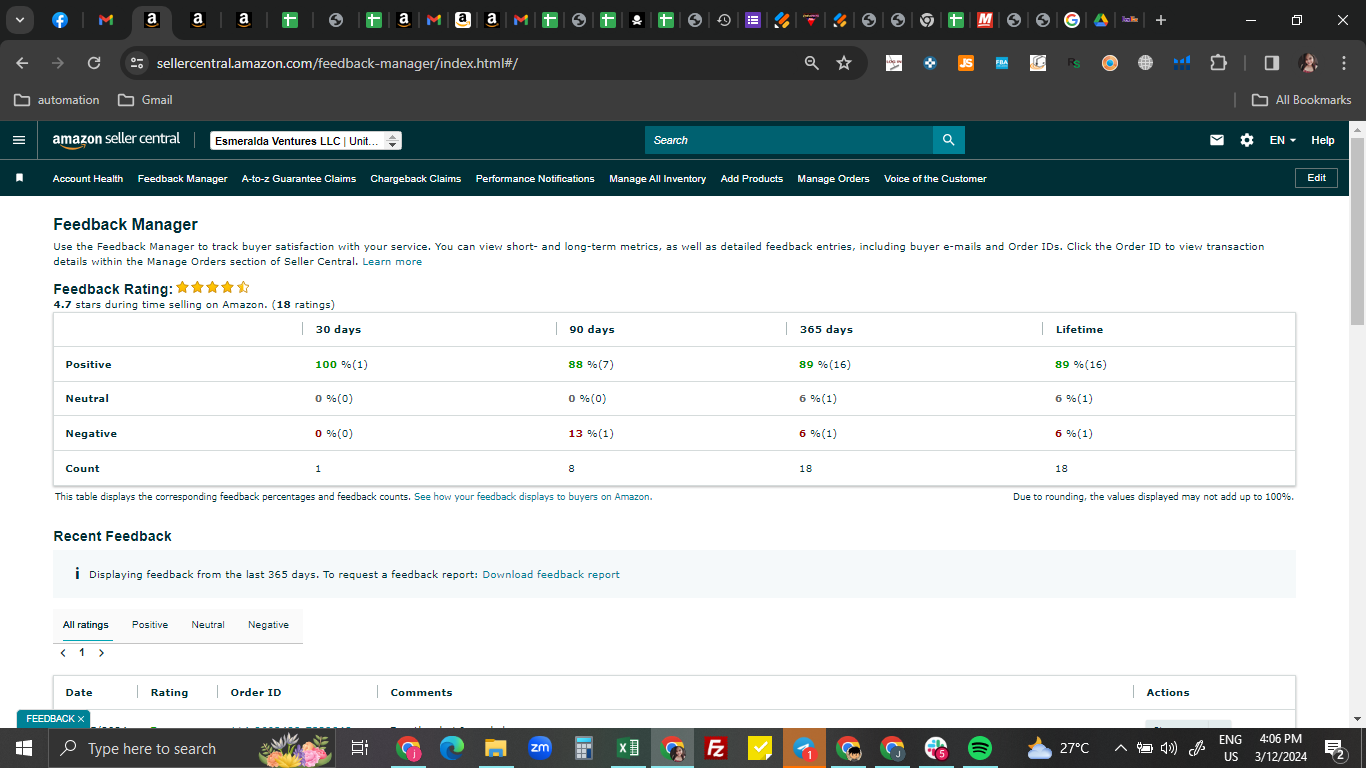Viewport: 1366px width, 768px height.
Task: Open a new browser tab with the plus icon
Action: [1160, 20]
